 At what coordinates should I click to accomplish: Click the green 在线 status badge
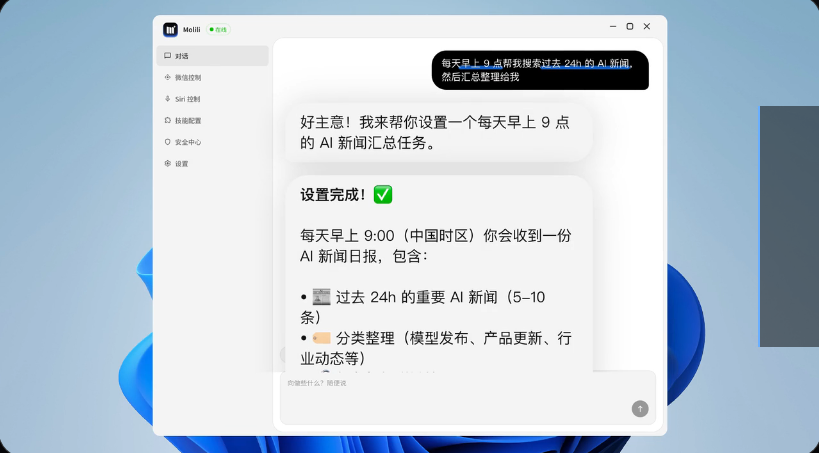[x=218, y=29]
